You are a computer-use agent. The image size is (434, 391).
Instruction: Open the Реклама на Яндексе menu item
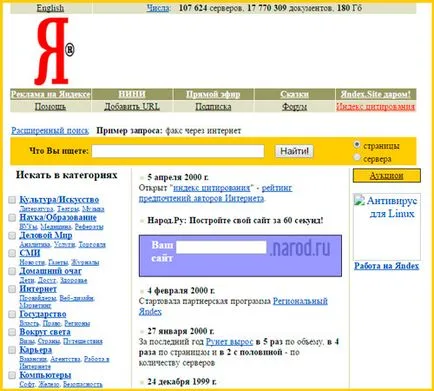coord(50,94)
